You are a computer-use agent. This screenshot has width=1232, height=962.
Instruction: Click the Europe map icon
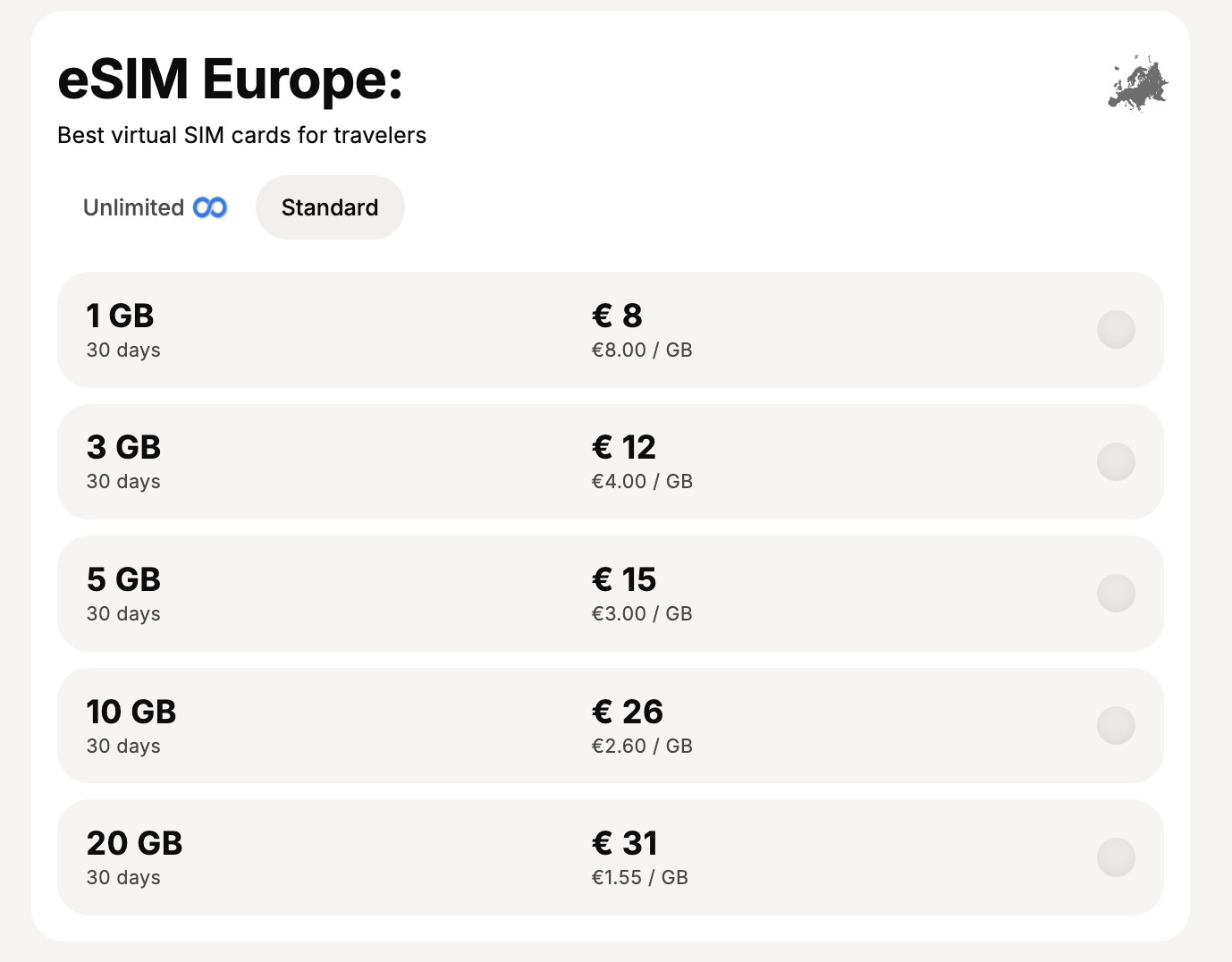pyautogui.click(x=1138, y=82)
